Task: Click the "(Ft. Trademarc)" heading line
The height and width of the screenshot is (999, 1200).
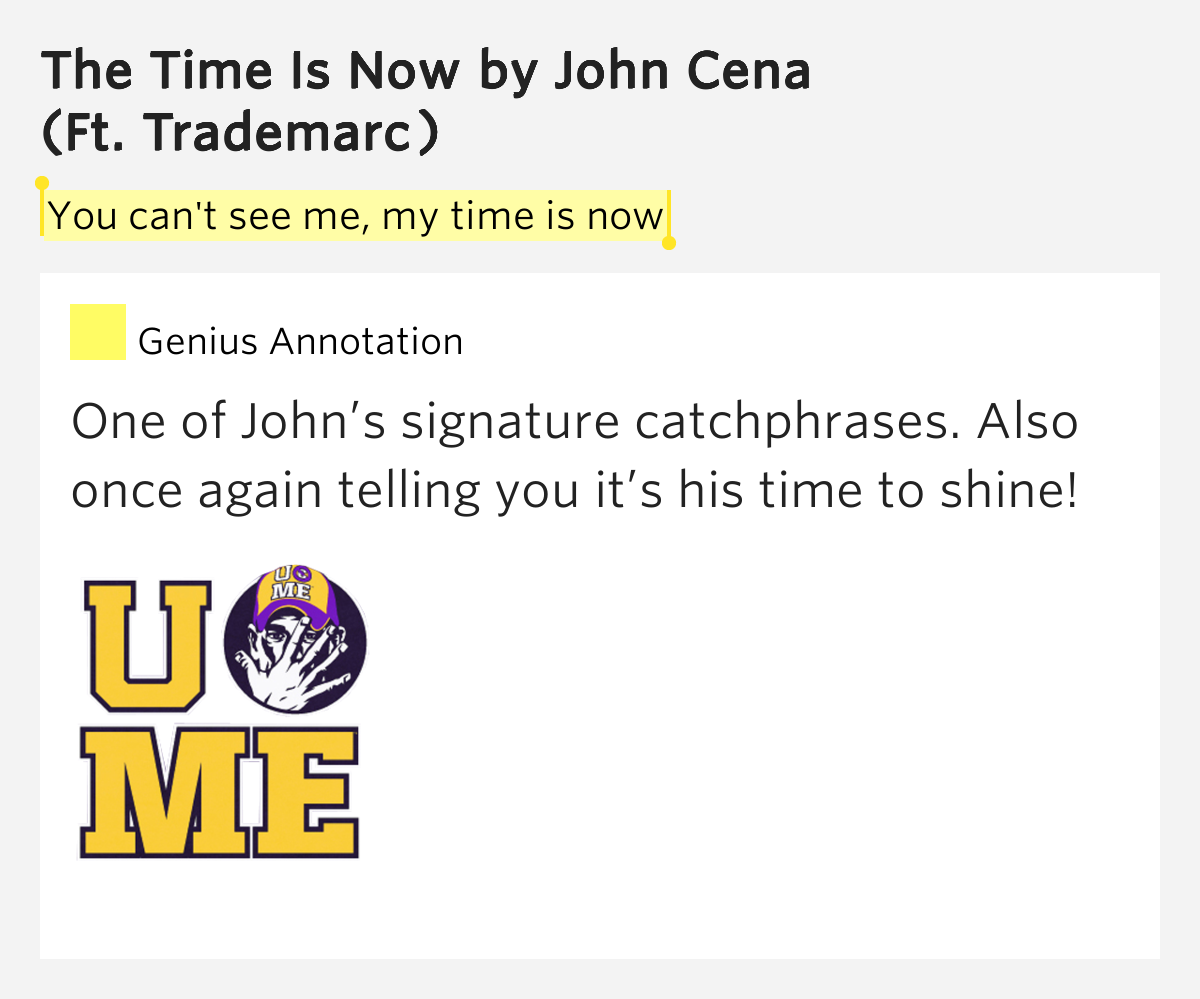Action: 240,136
